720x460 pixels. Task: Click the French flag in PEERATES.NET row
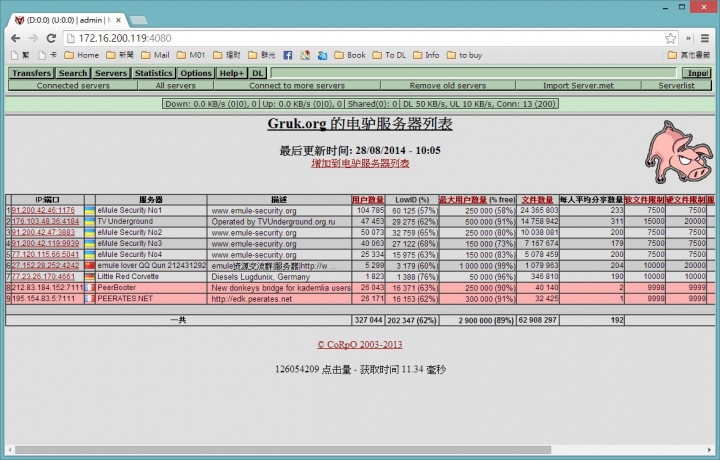point(90,298)
